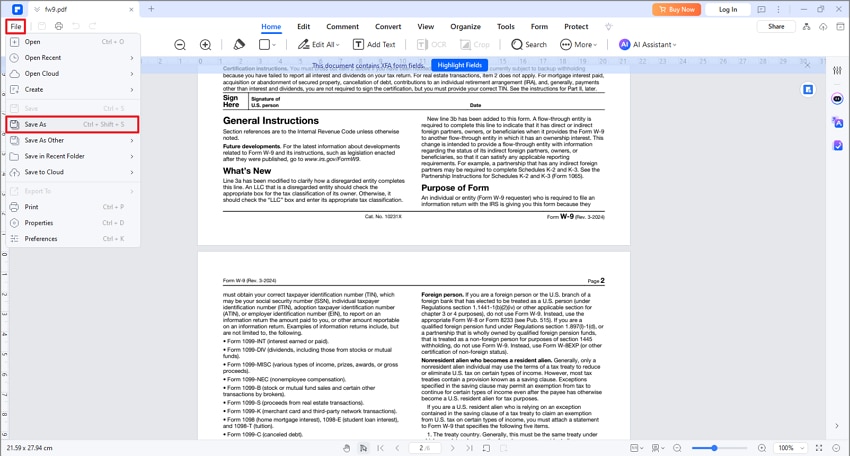Open Properties from the File menu
The width and height of the screenshot is (850, 456).
click(x=73, y=223)
